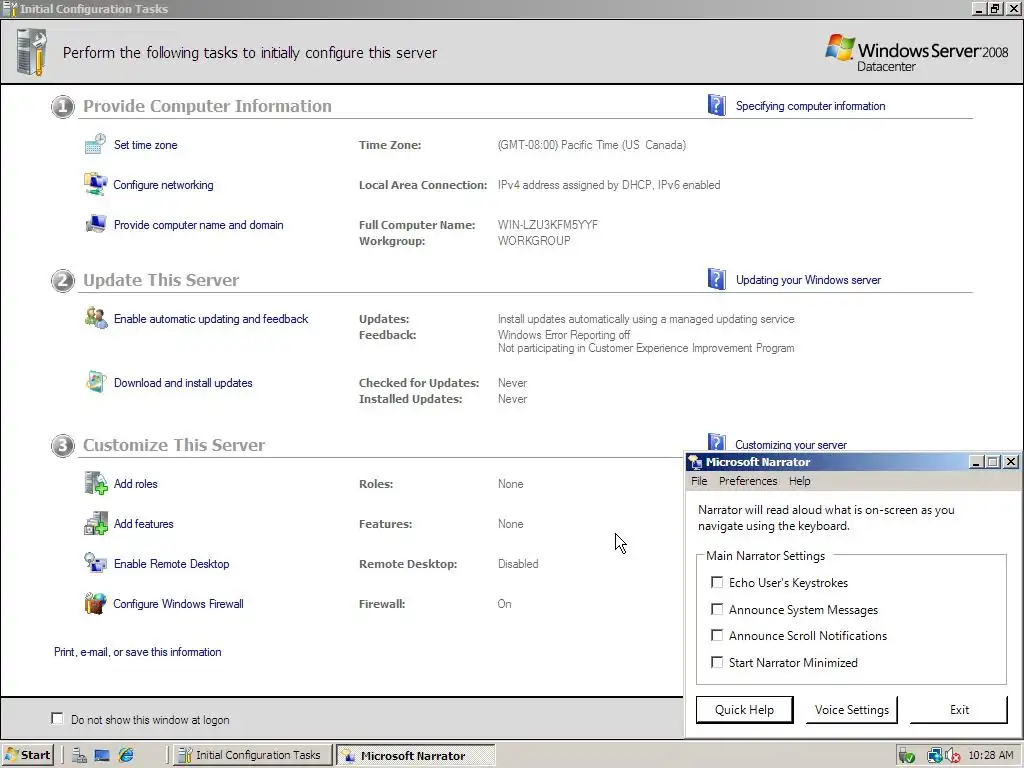This screenshot has height=768, width=1024.
Task: Open Updating your Windows server help link
Action: tap(808, 280)
